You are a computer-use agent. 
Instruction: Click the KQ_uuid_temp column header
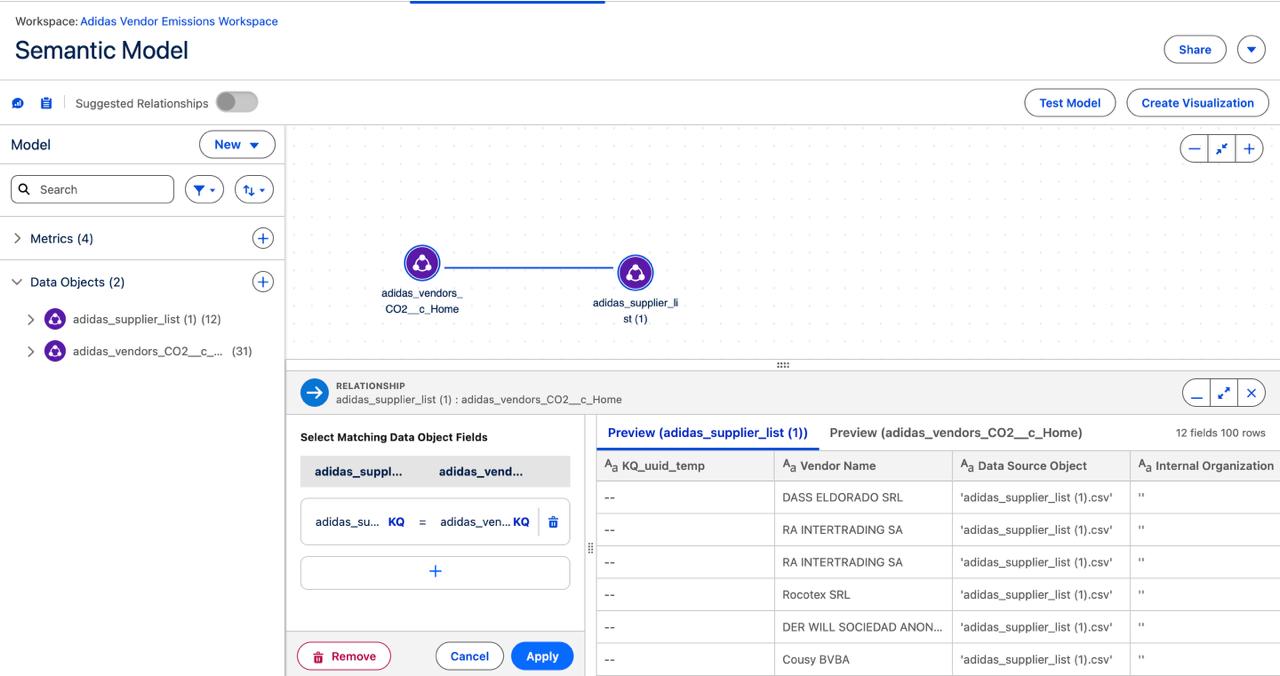click(x=685, y=466)
